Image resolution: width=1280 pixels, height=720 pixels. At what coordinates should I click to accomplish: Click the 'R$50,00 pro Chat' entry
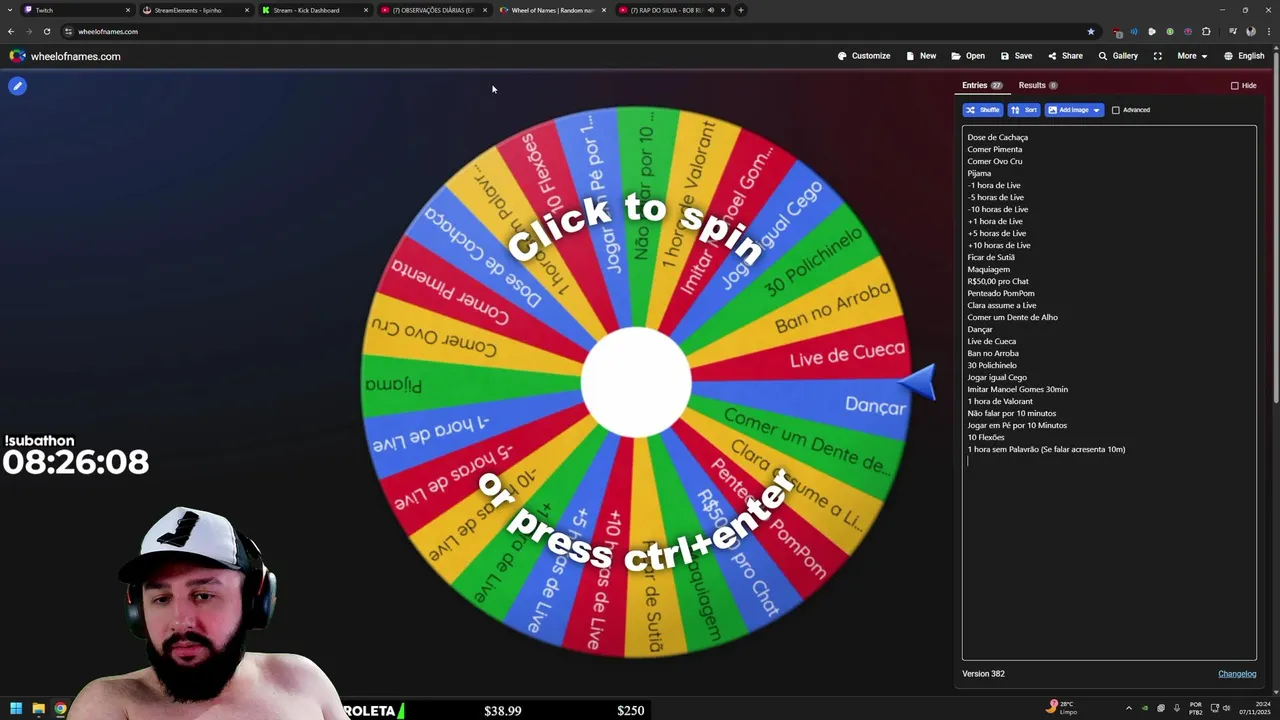[998, 281]
